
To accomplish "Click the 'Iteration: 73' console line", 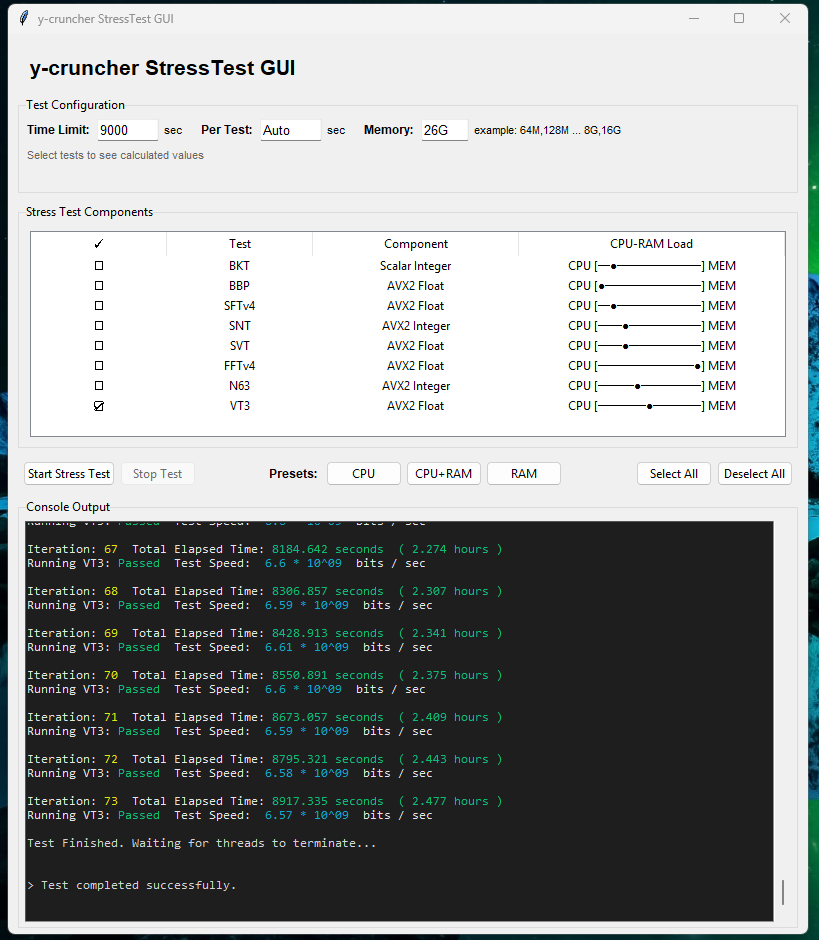I will (x=264, y=801).
